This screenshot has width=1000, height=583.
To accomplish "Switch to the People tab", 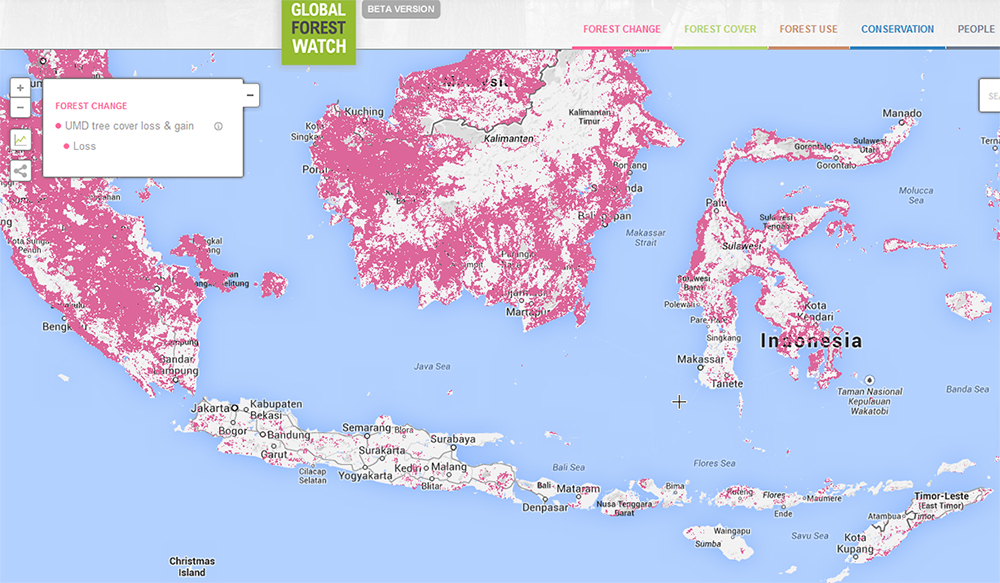I will coord(976,29).
